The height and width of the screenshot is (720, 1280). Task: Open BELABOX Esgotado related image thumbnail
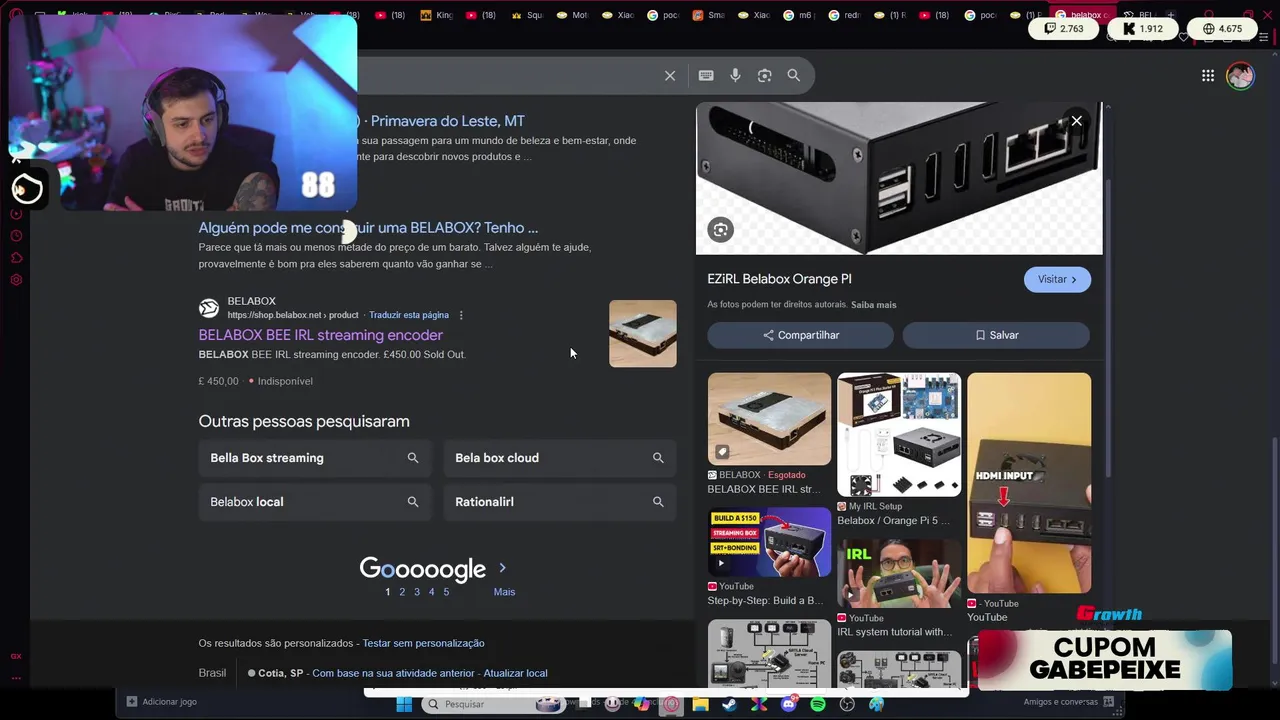point(769,419)
